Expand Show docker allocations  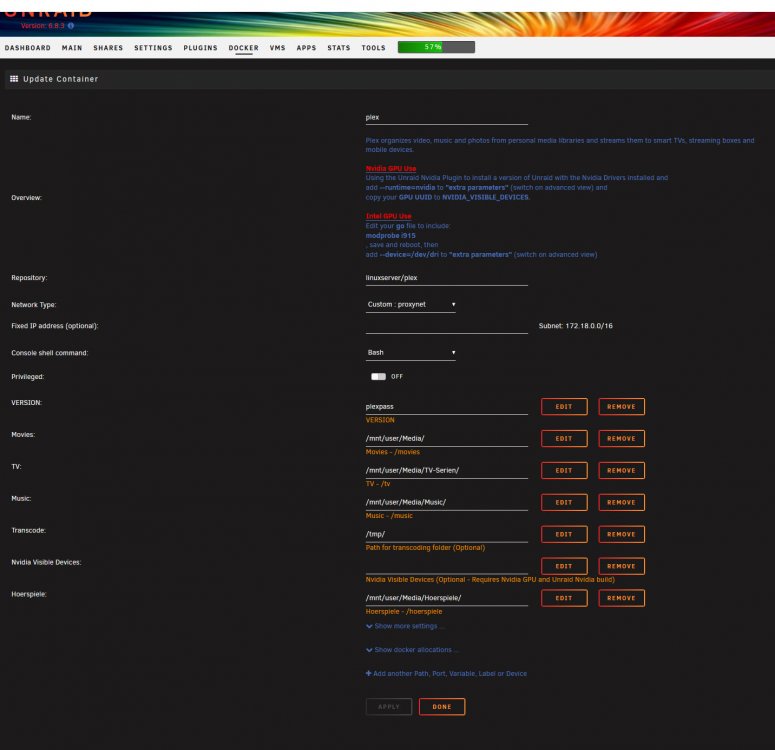tap(412, 650)
